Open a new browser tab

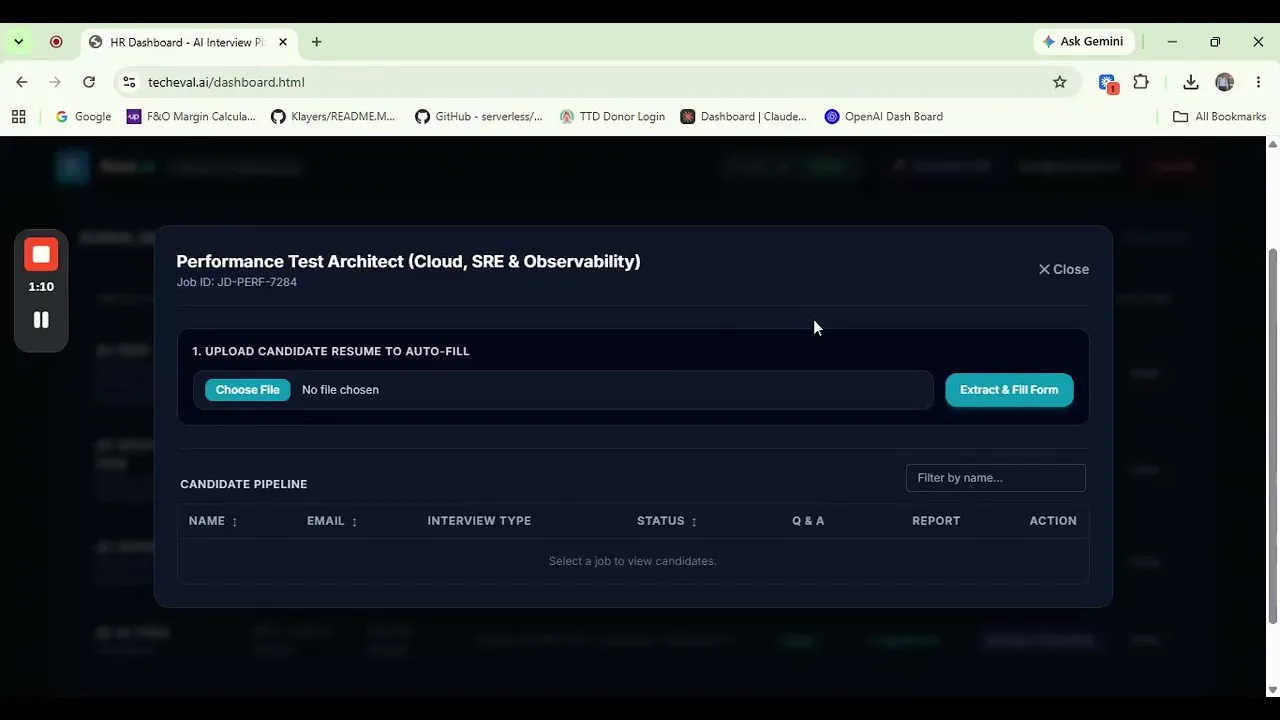(317, 42)
